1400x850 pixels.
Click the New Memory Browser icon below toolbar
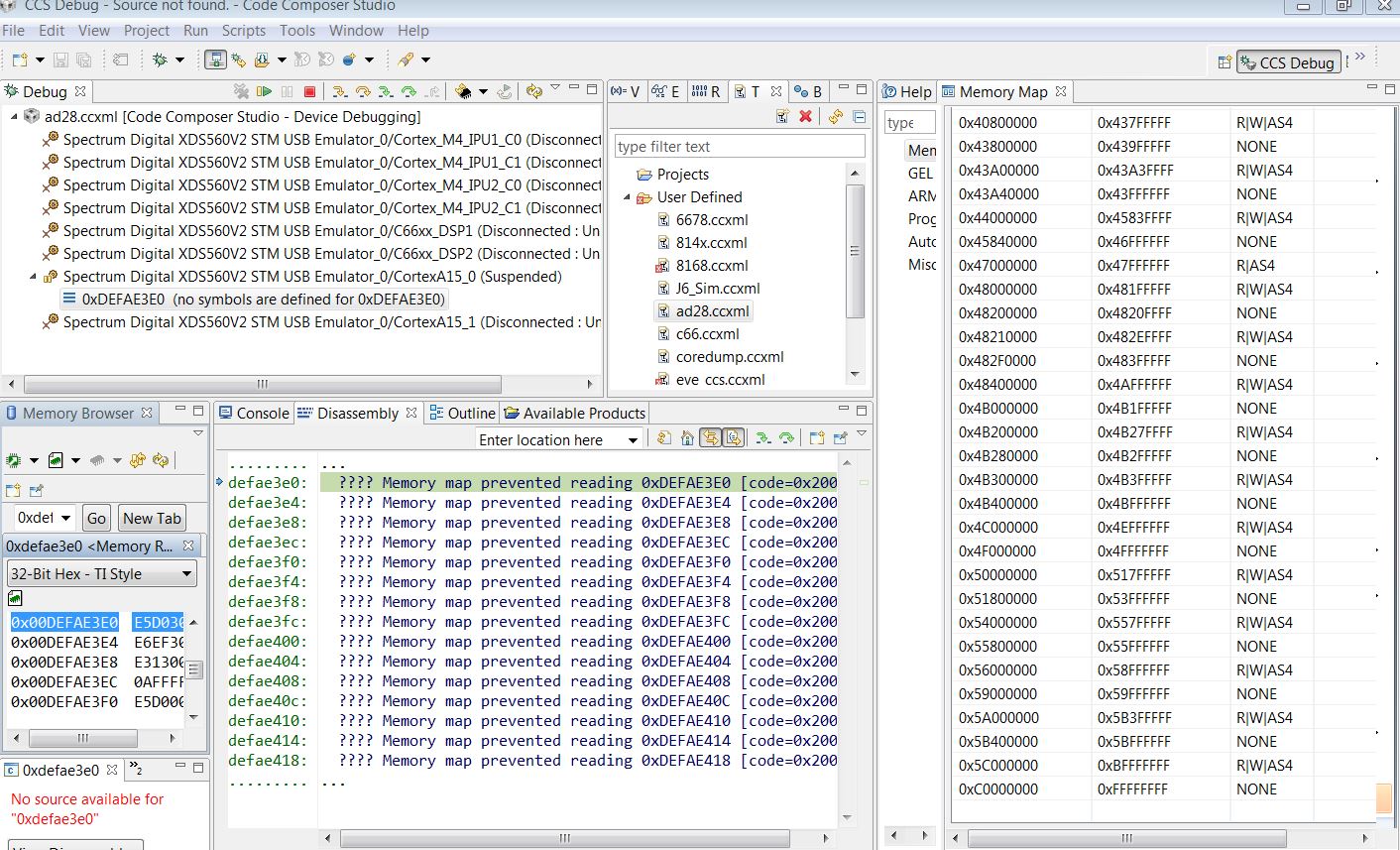14,490
